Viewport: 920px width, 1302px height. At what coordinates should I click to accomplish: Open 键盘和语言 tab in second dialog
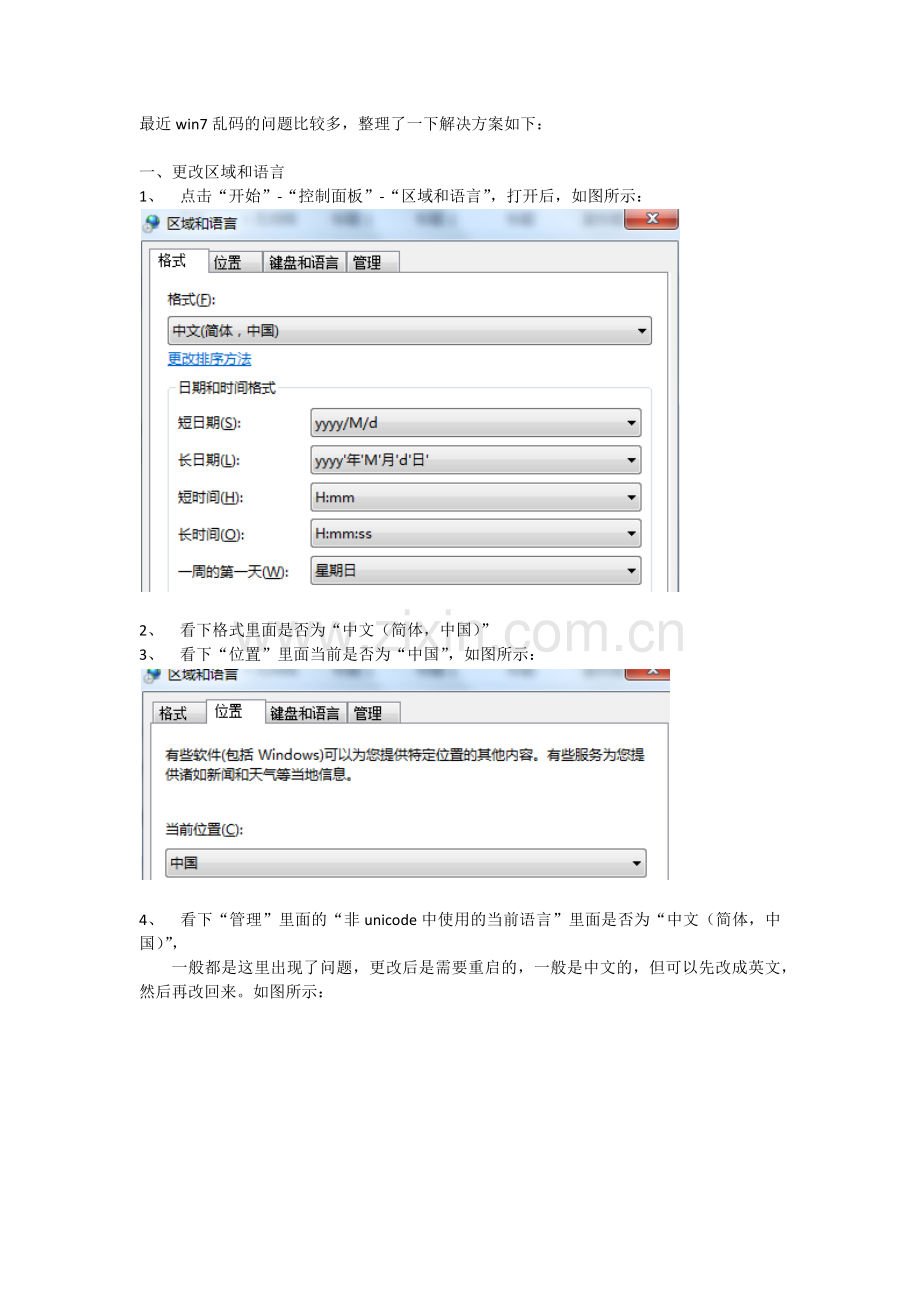pos(305,713)
